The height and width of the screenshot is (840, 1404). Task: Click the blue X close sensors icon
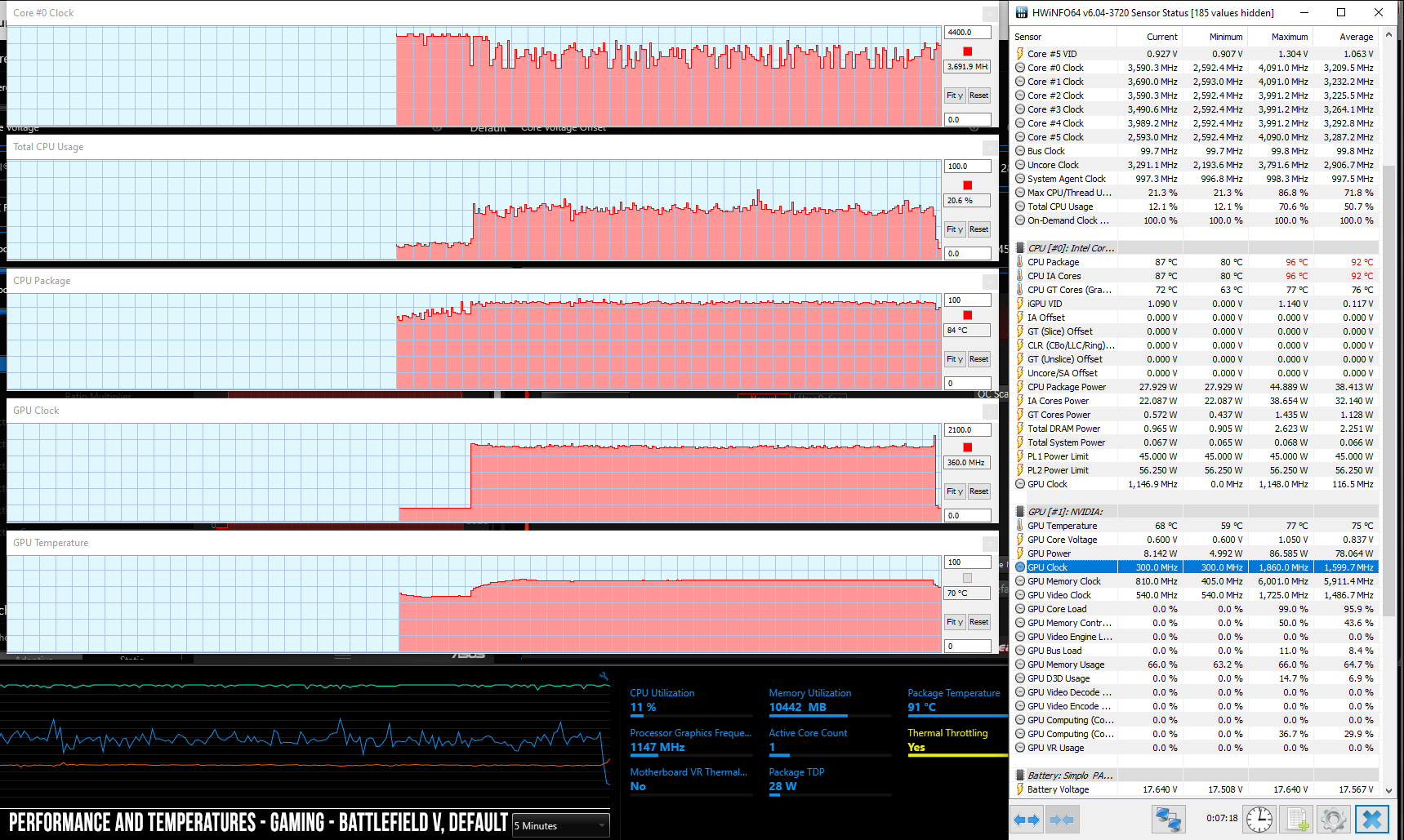point(1372,820)
